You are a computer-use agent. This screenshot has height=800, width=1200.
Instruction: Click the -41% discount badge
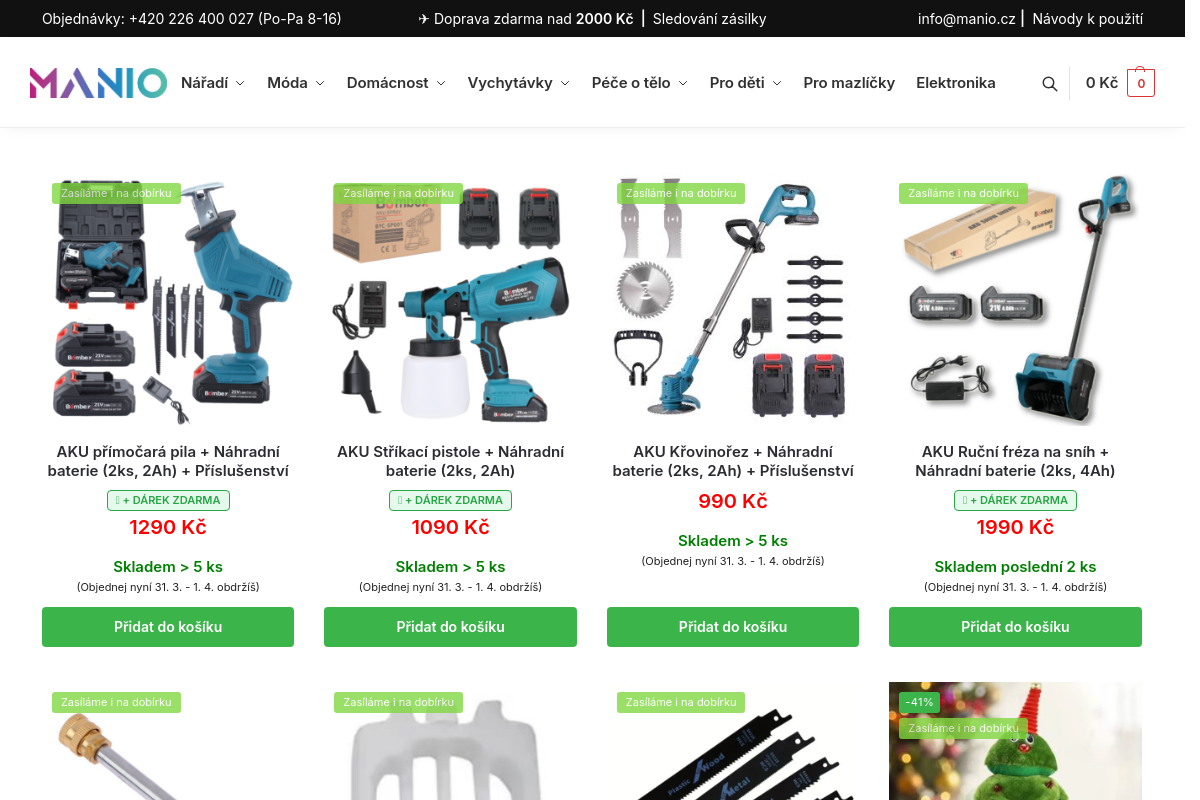click(x=919, y=702)
